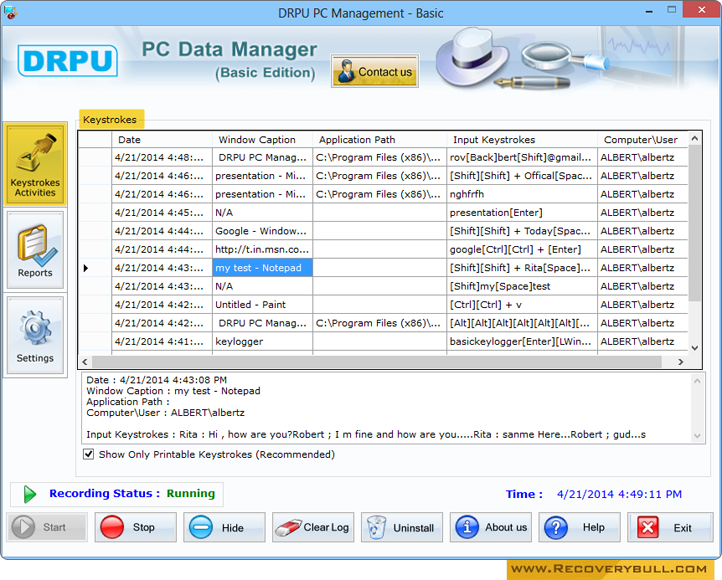Viewport: 722px width, 580px height.
Task: Click details pane scroll up arrow
Action: pyautogui.click(x=697, y=381)
